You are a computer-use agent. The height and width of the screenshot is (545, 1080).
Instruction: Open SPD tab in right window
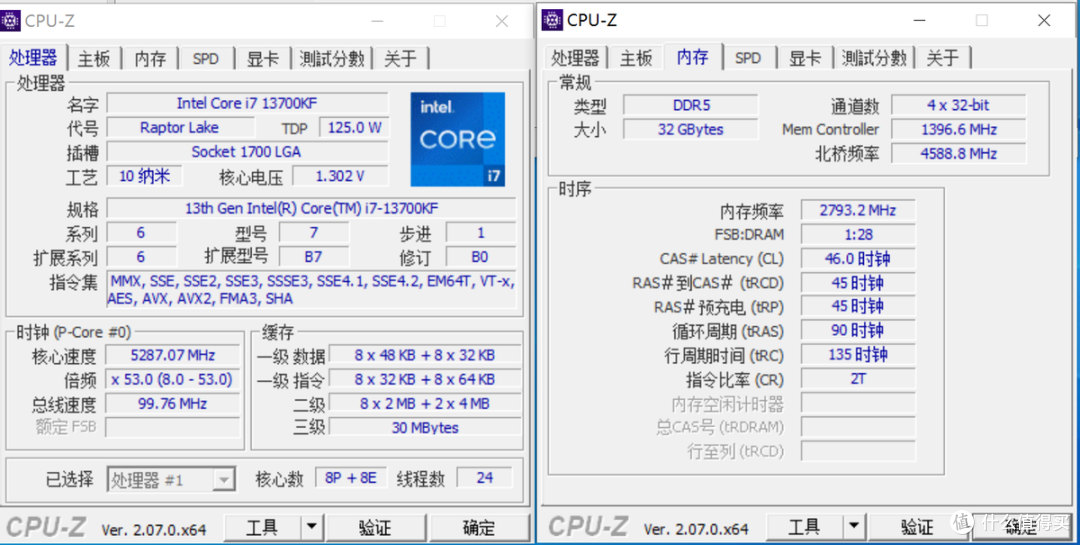(x=748, y=59)
